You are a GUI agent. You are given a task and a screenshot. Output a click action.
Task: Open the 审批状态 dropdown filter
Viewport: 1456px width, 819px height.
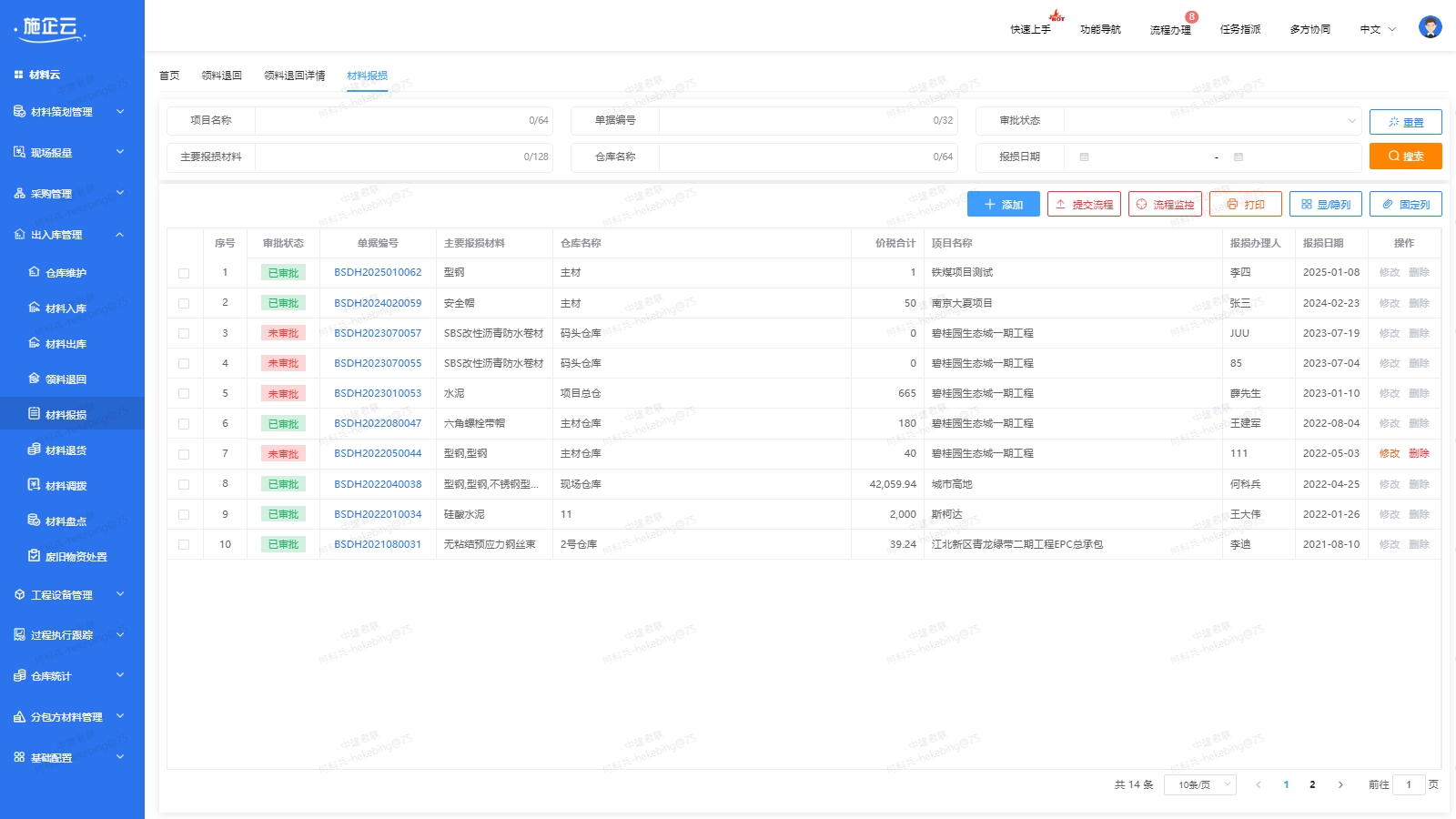pos(1212,120)
